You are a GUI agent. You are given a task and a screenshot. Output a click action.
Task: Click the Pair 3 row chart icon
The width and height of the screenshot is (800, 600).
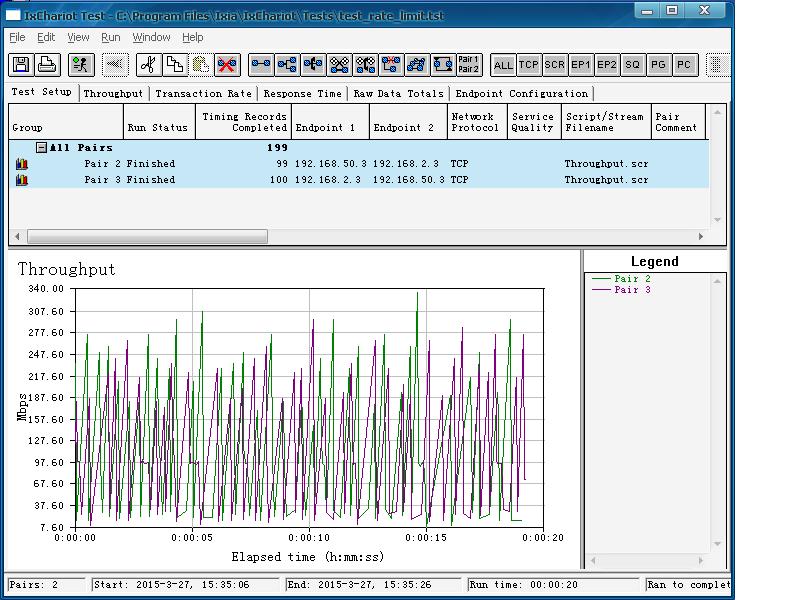point(21,180)
